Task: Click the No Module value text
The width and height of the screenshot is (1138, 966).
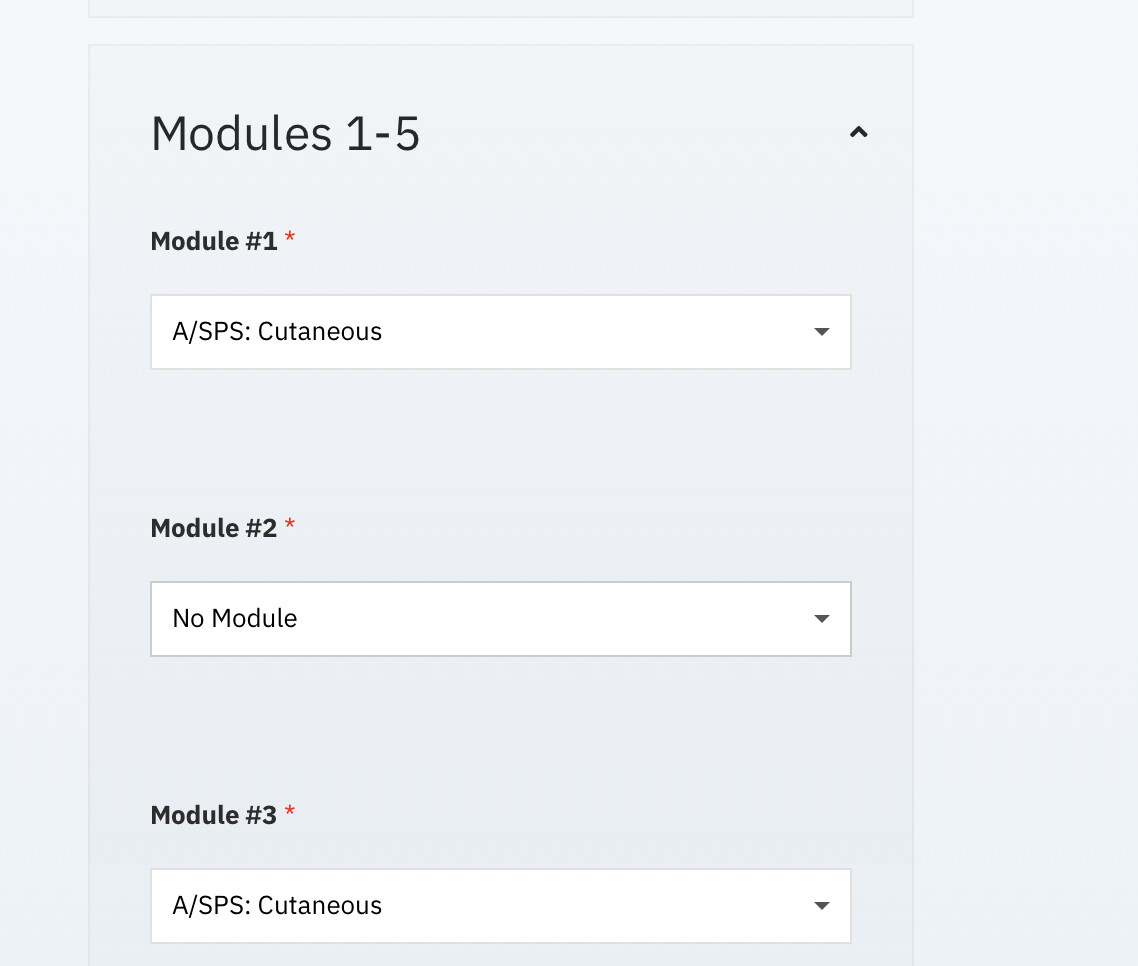Action: (234, 618)
